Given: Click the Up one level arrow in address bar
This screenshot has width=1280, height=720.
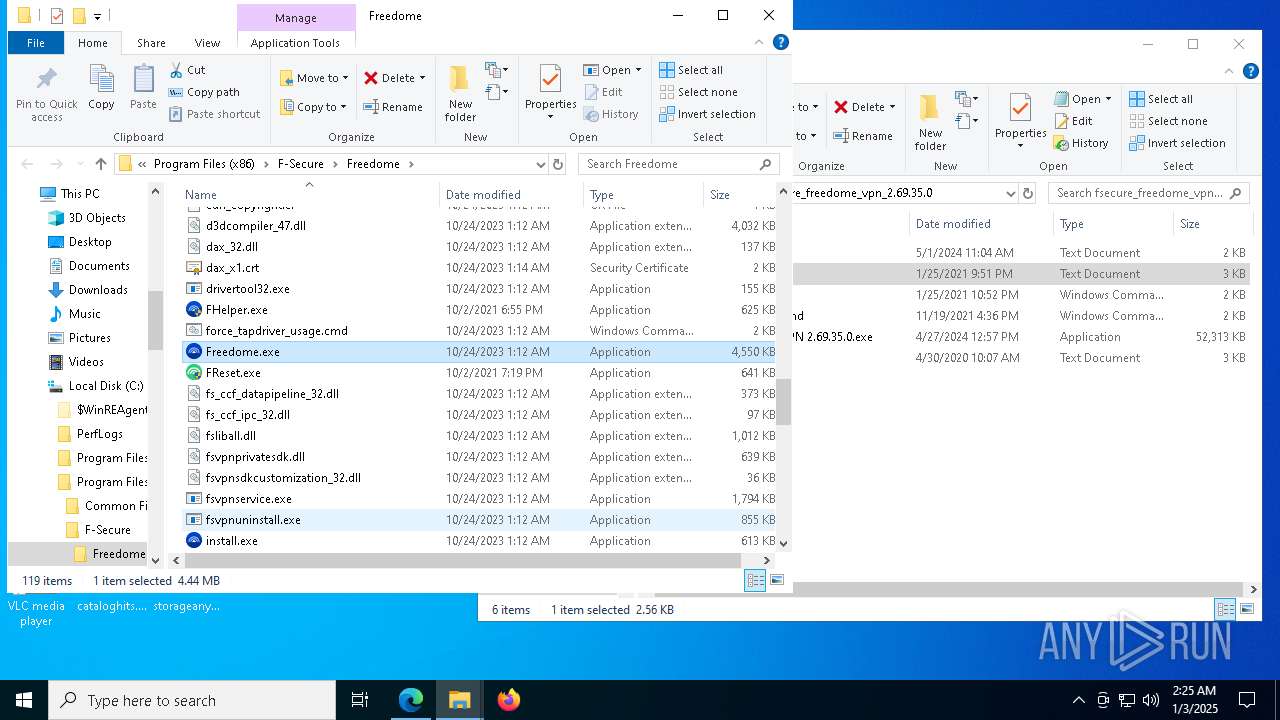Looking at the screenshot, I should (x=101, y=164).
